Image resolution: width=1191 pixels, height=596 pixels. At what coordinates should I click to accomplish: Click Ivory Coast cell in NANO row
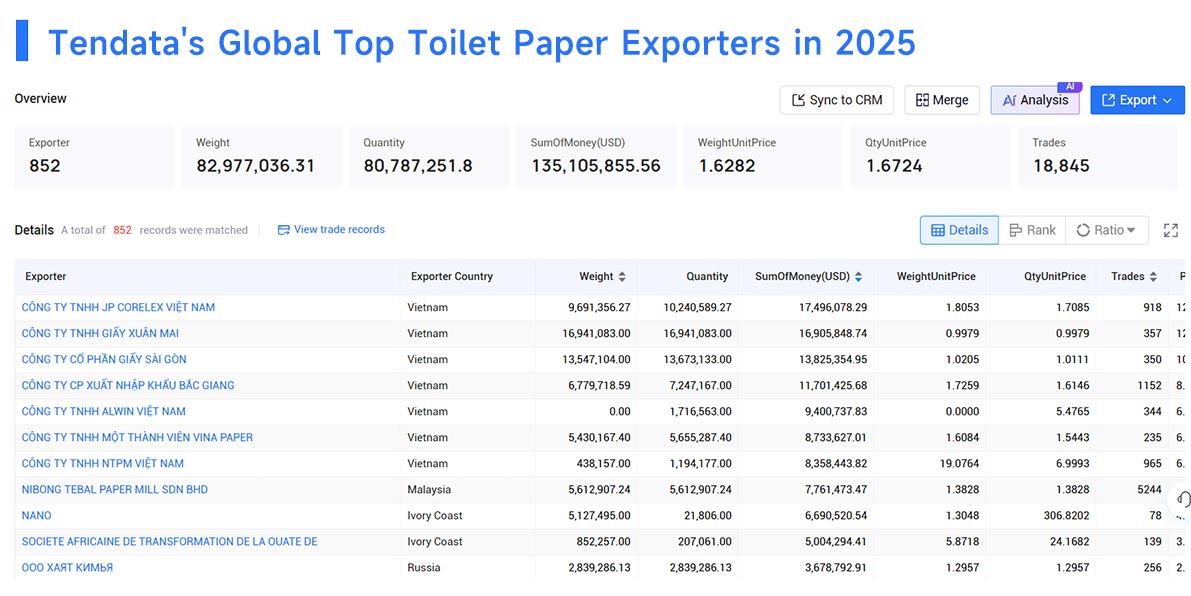pos(434,516)
